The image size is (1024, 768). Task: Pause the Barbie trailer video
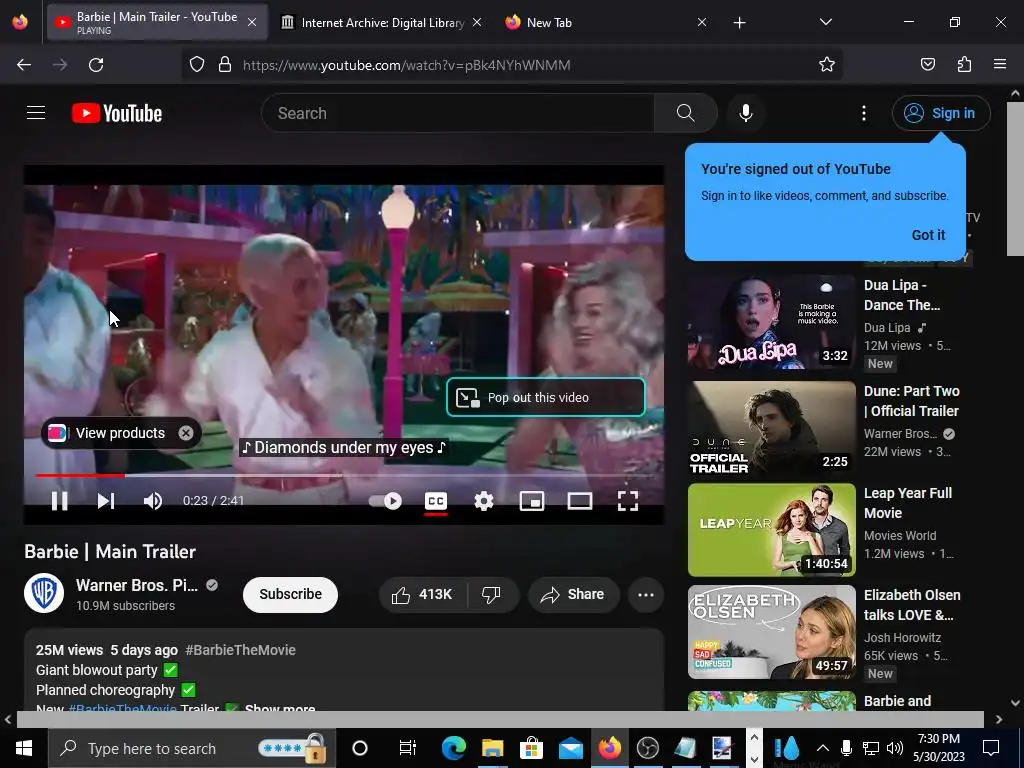(59, 501)
